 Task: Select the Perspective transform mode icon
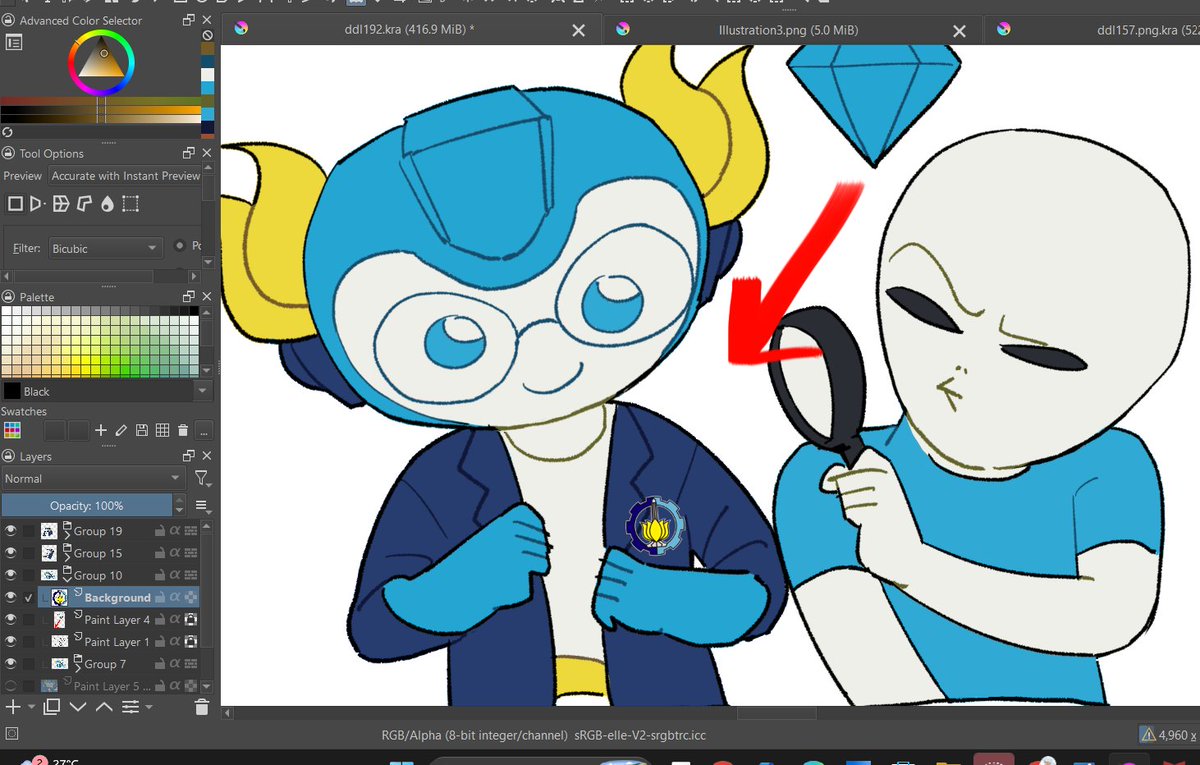[37, 204]
